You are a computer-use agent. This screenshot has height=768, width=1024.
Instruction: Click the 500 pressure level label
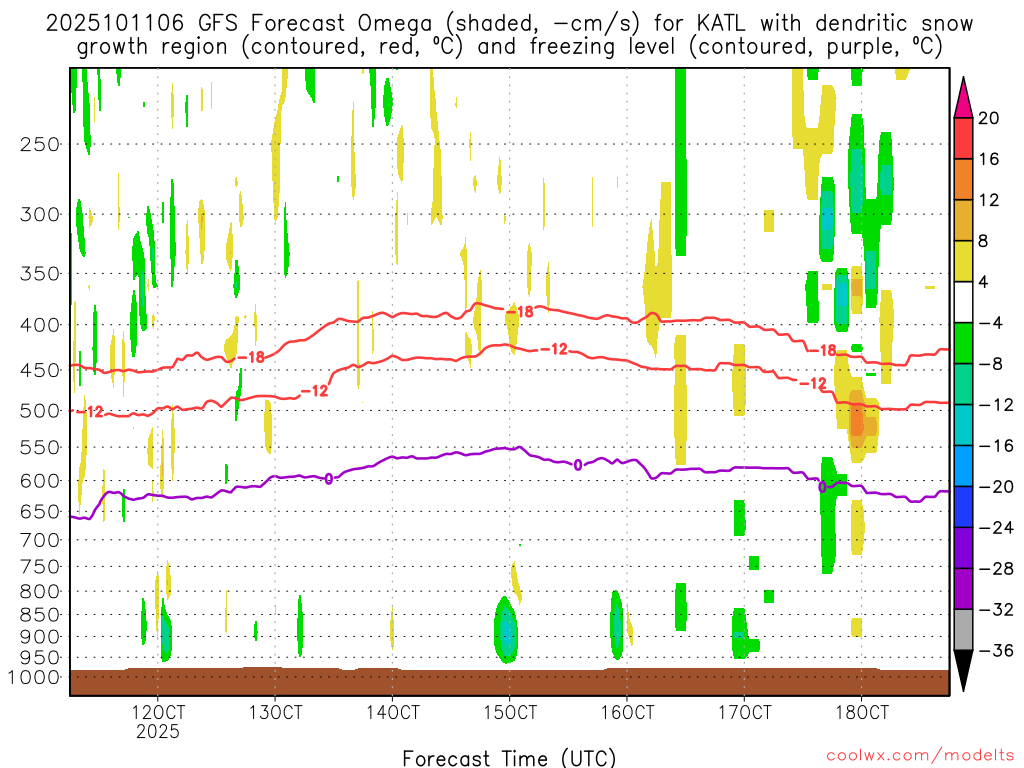(x=40, y=411)
